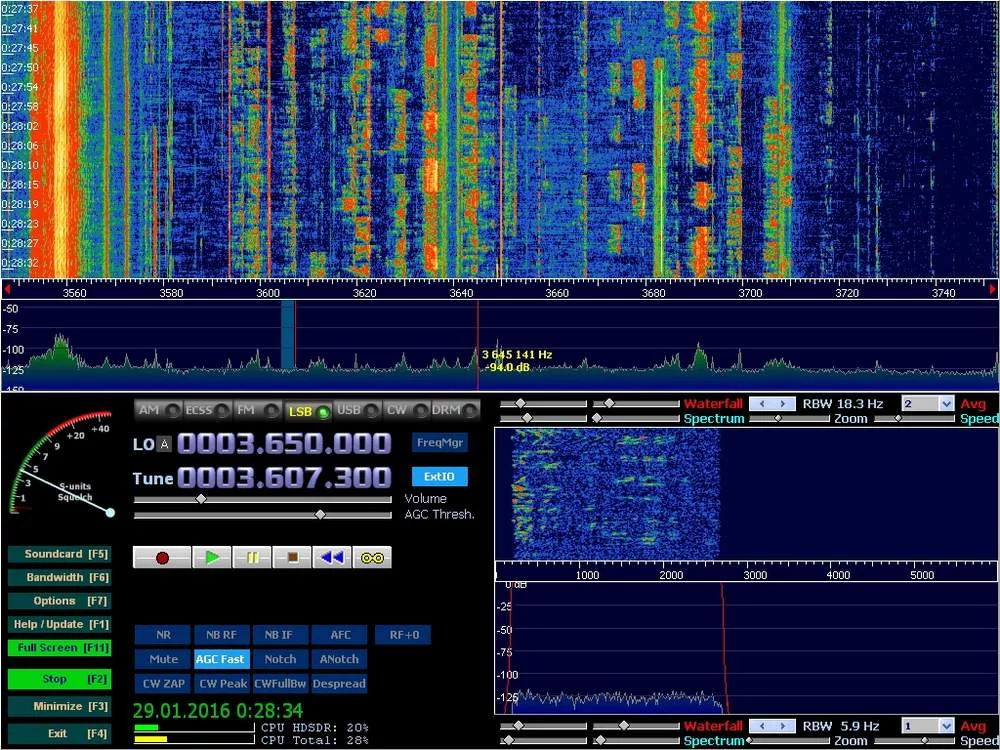The image size is (1000, 750).
Task: Enable ANotch auto notch
Action: click(x=339, y=659)
